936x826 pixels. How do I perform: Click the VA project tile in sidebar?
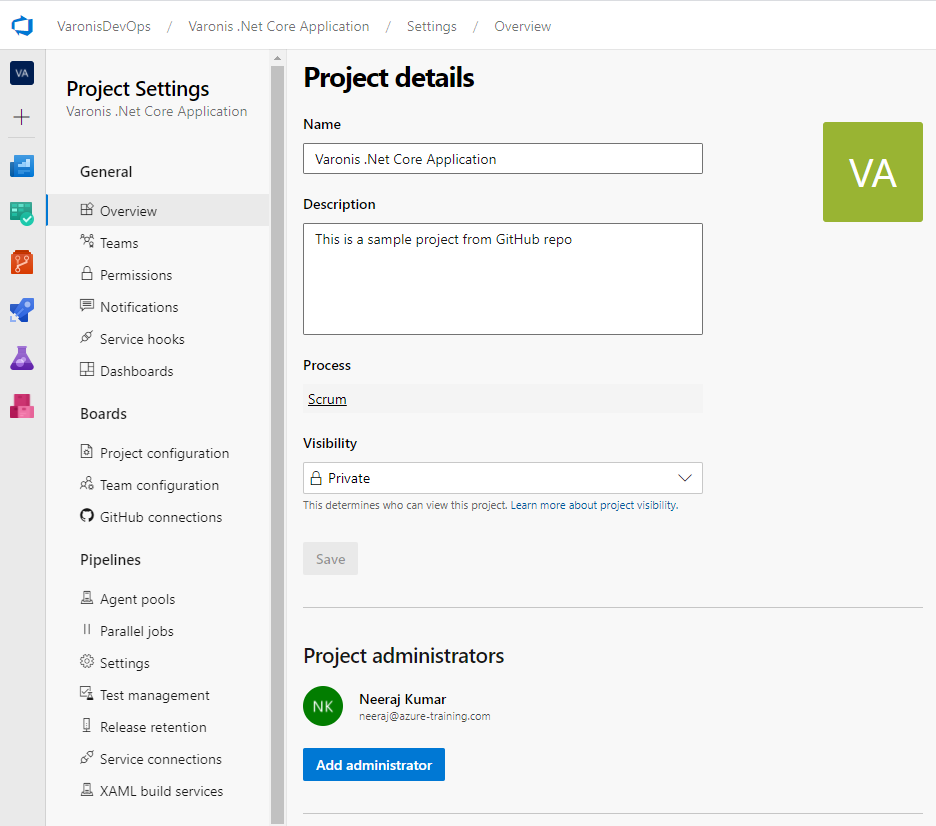(x=22, y=73)
